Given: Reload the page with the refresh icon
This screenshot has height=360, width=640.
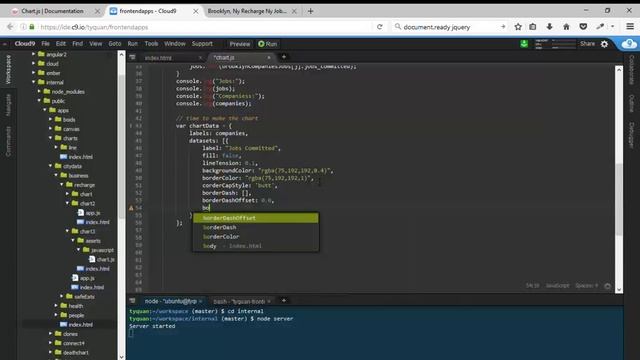Looking at the screenshot, I should pyautogui.click(x=380, y=27).
